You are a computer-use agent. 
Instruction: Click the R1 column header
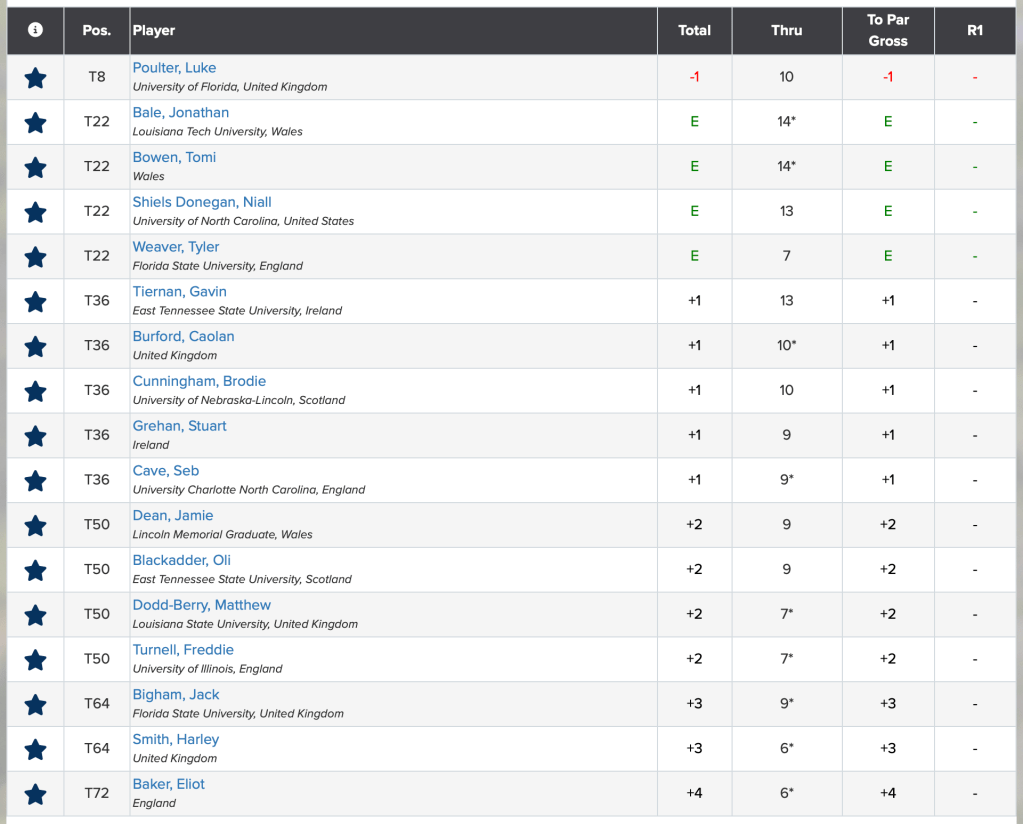click(x=975, y=30)
